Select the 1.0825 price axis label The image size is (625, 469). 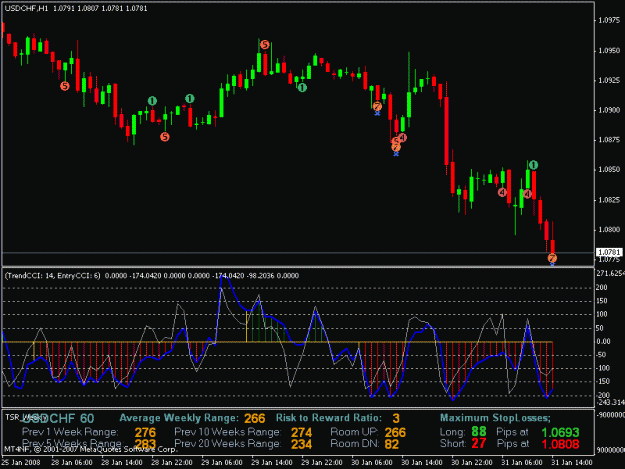[609, 200]
